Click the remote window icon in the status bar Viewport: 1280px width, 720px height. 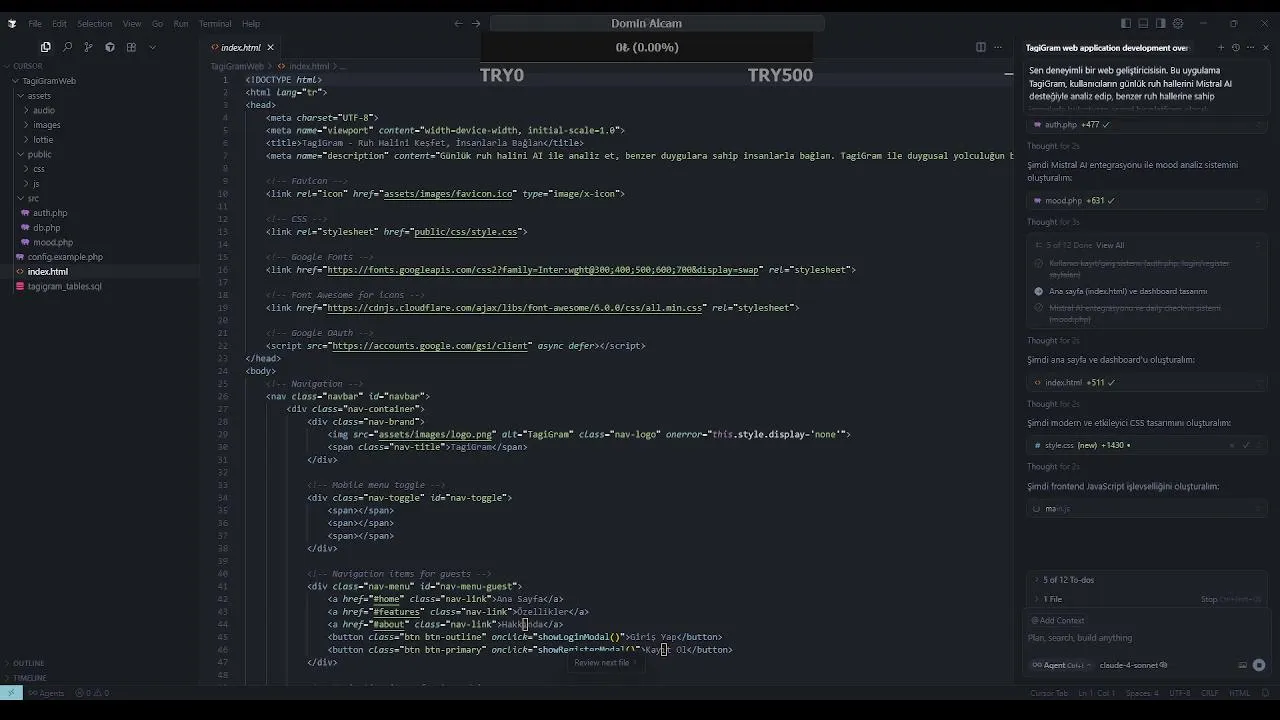point(11,693)
